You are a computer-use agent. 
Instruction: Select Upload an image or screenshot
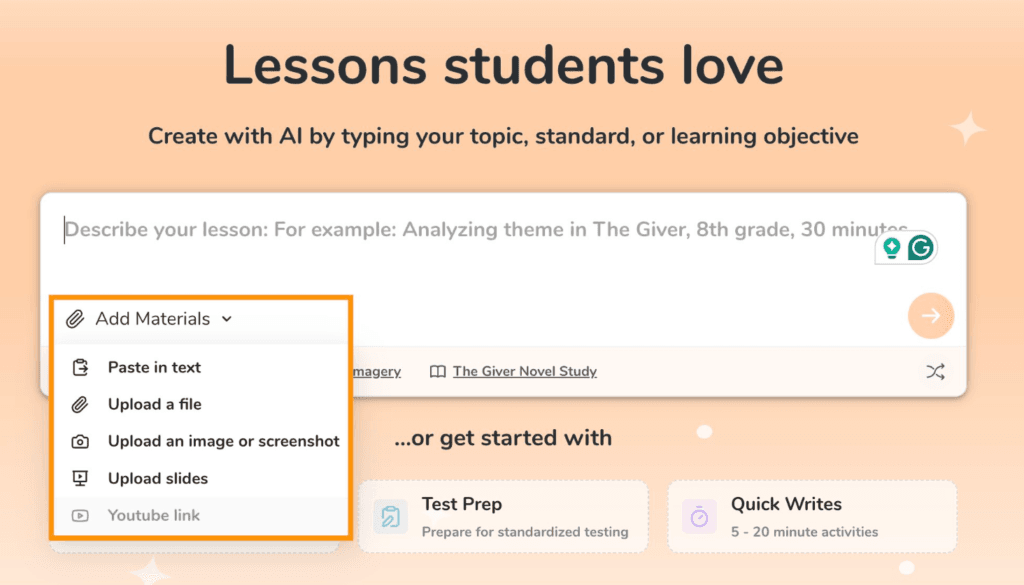coord(223,441)
